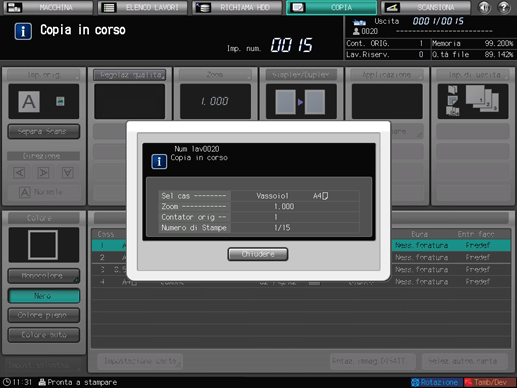Enable Colore auto mode
Image resolution: width=517 pixels, height=388 pixels.
[44, 335]
